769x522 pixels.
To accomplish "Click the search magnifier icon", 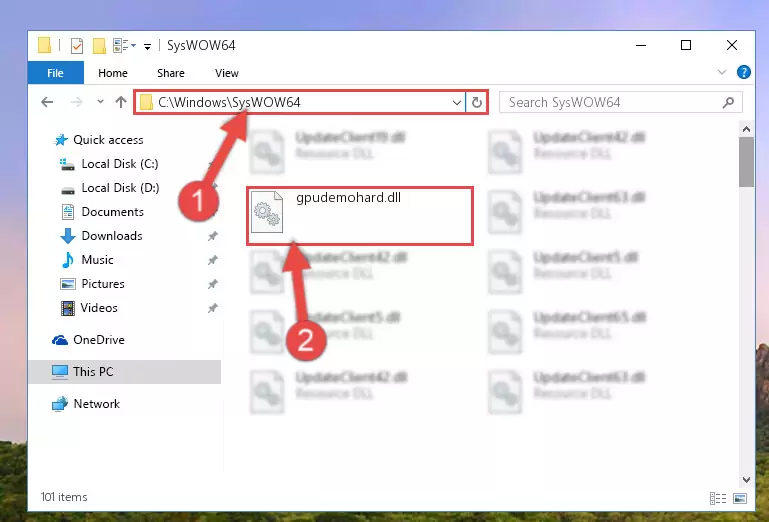I will click(x=728, y=103).
